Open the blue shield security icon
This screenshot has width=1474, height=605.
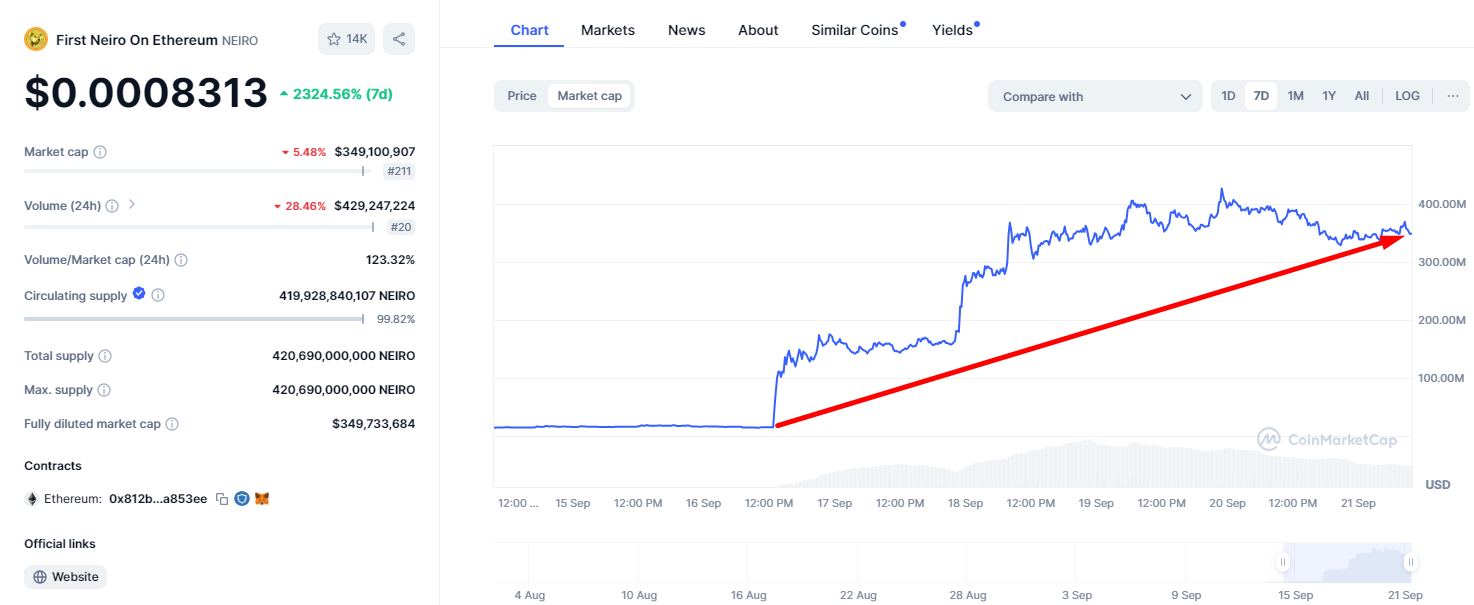(241, 498)
